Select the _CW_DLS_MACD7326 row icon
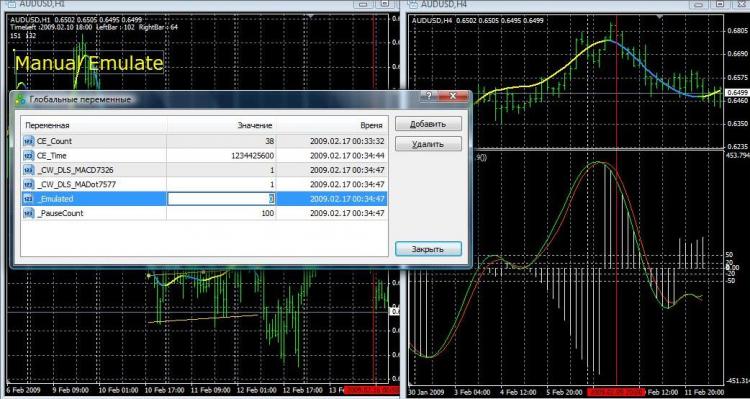The image size is (750, 399). point(29,170)
